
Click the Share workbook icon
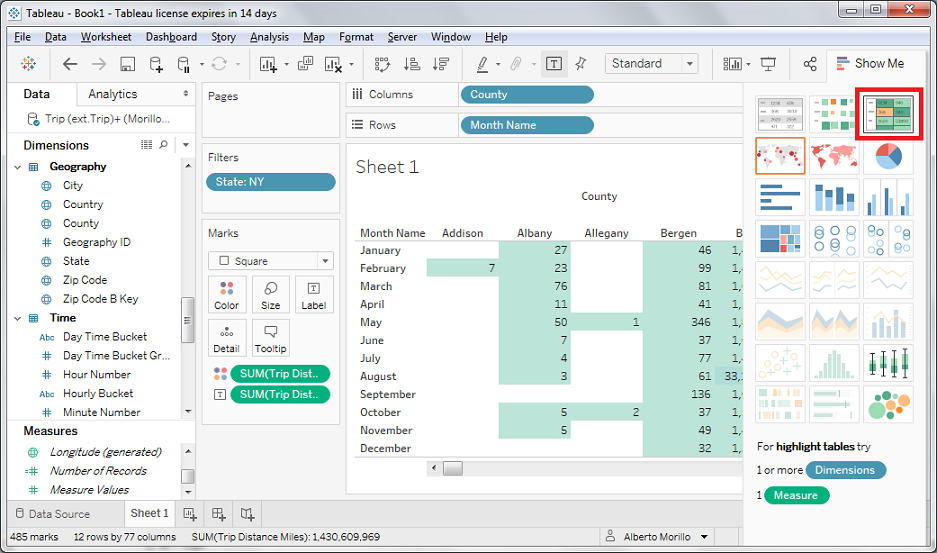[x=810, y=64]
